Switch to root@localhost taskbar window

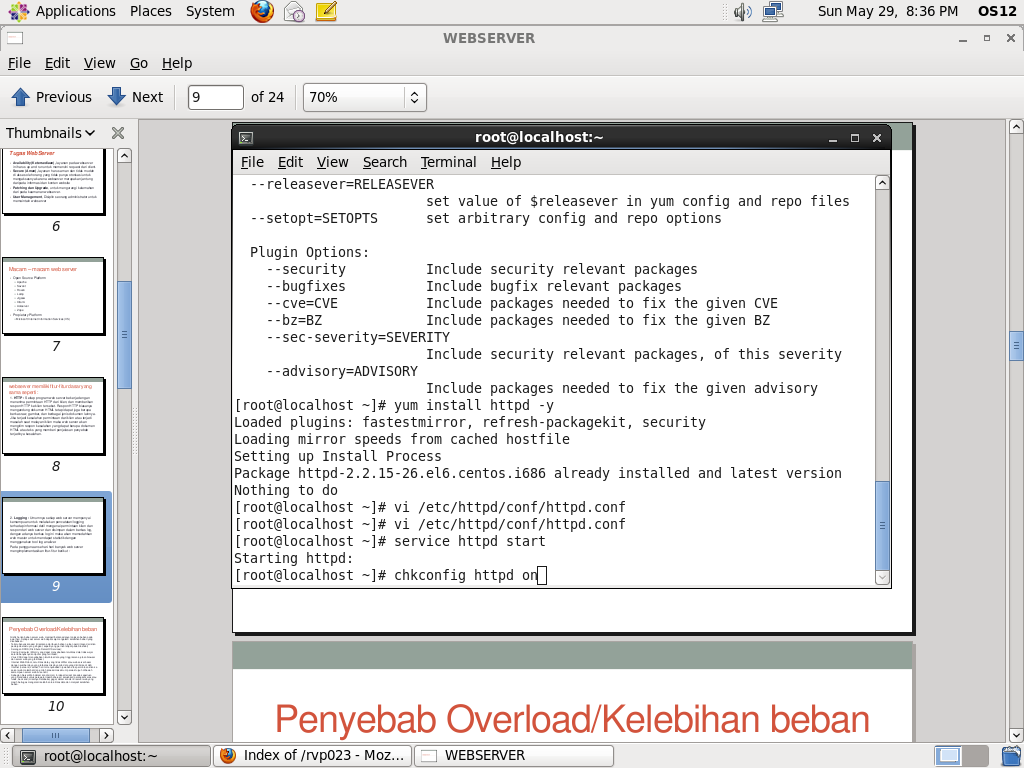point(111,756)
